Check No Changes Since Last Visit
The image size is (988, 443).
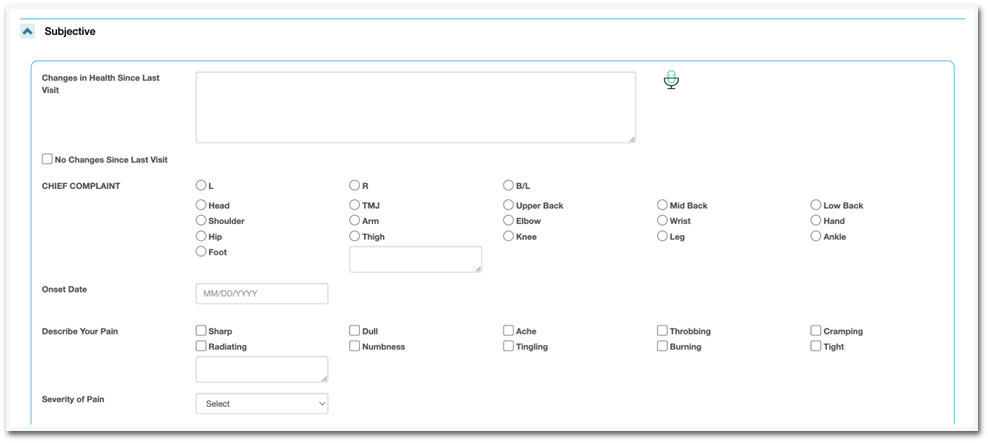pos(47,159)
